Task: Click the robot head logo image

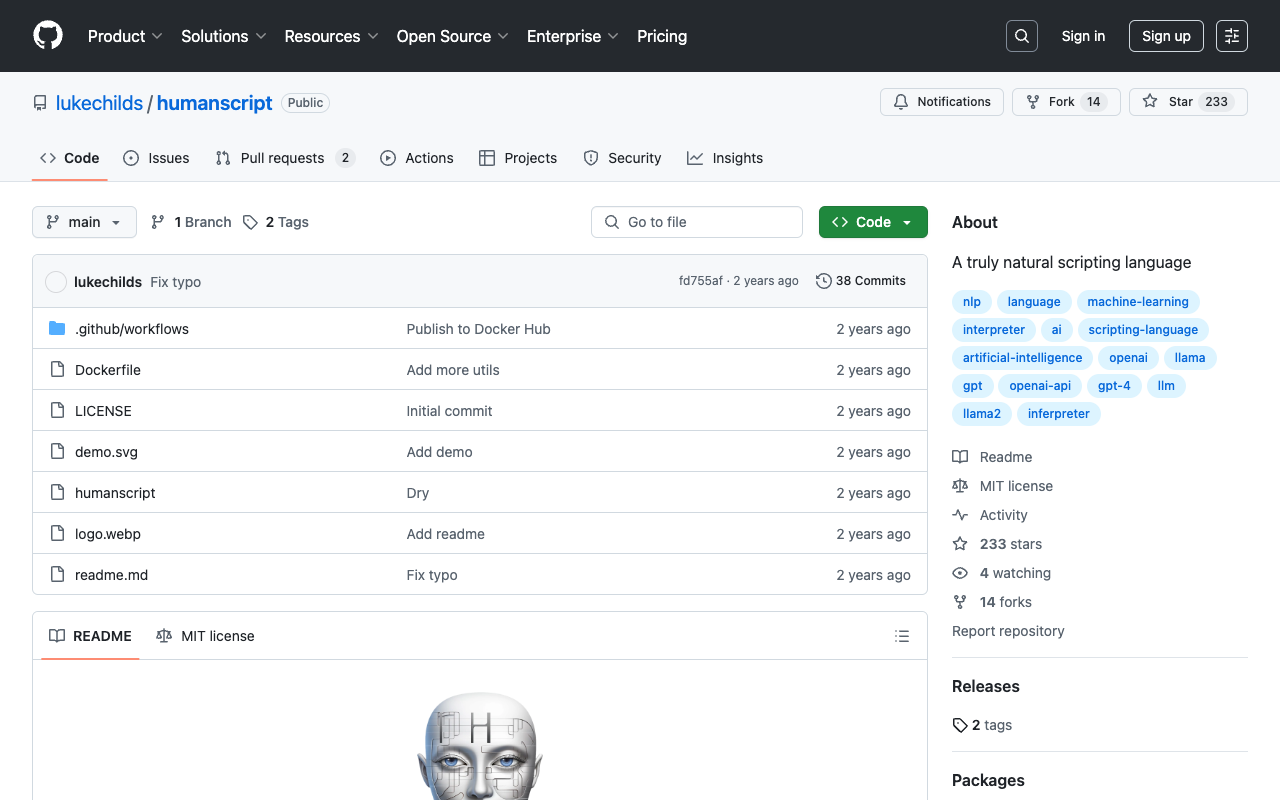Action: [480, 745]
